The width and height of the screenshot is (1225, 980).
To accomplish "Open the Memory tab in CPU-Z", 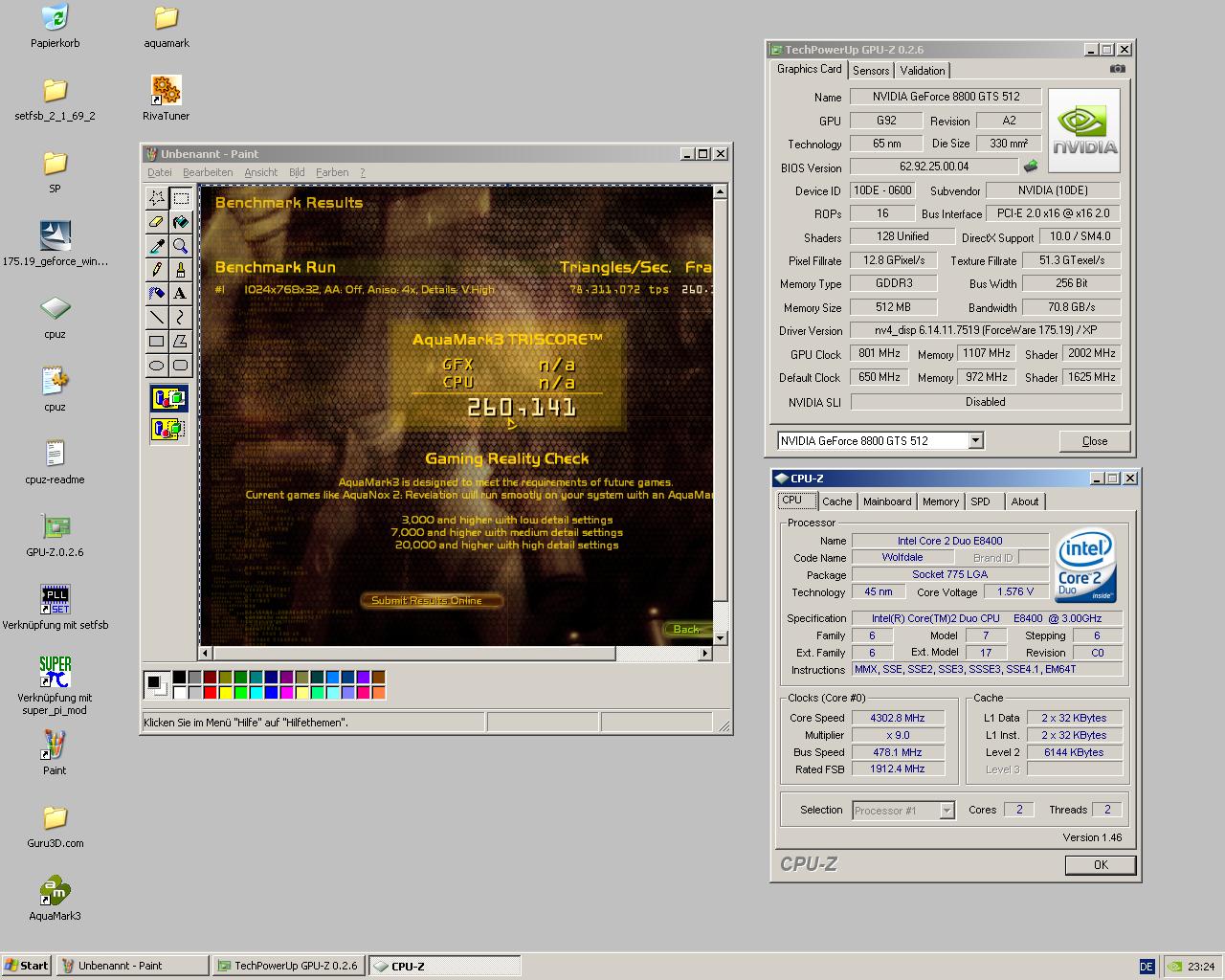I will pyautogui.click(x=941, y=501).
